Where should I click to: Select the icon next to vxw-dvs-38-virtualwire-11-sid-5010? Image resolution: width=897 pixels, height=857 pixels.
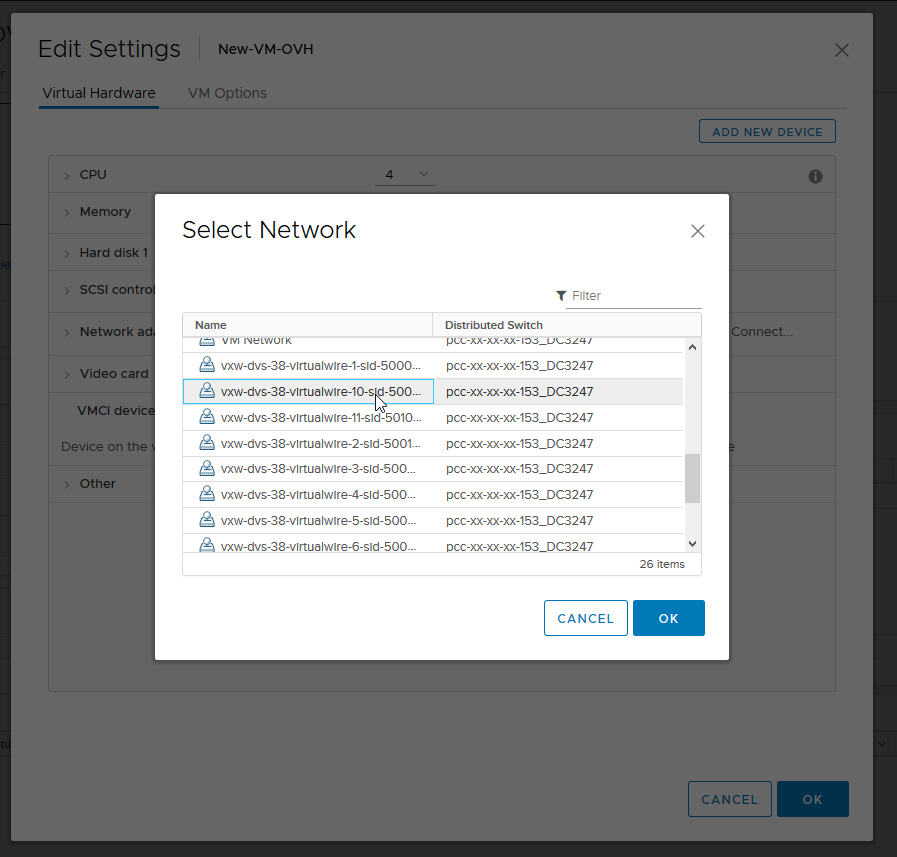207,417
